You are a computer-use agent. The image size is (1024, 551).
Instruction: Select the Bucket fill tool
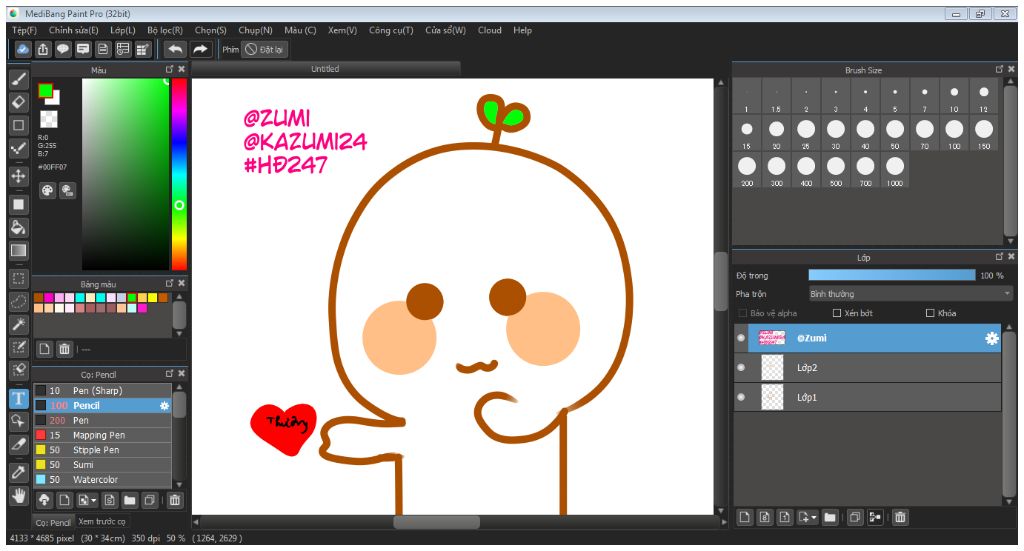point(19,227)
